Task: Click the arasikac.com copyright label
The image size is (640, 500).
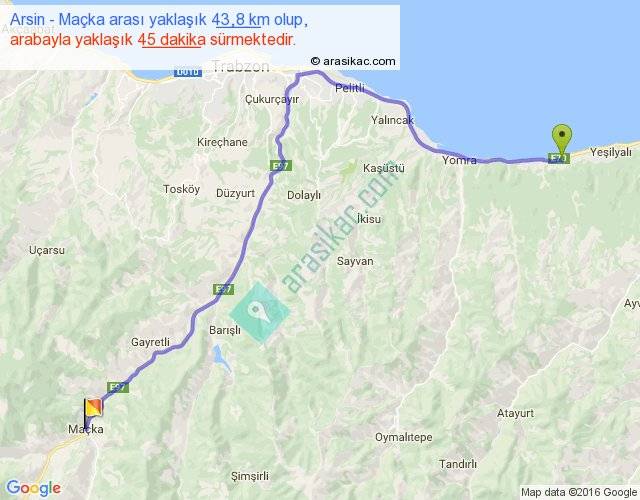Action: 353,61
